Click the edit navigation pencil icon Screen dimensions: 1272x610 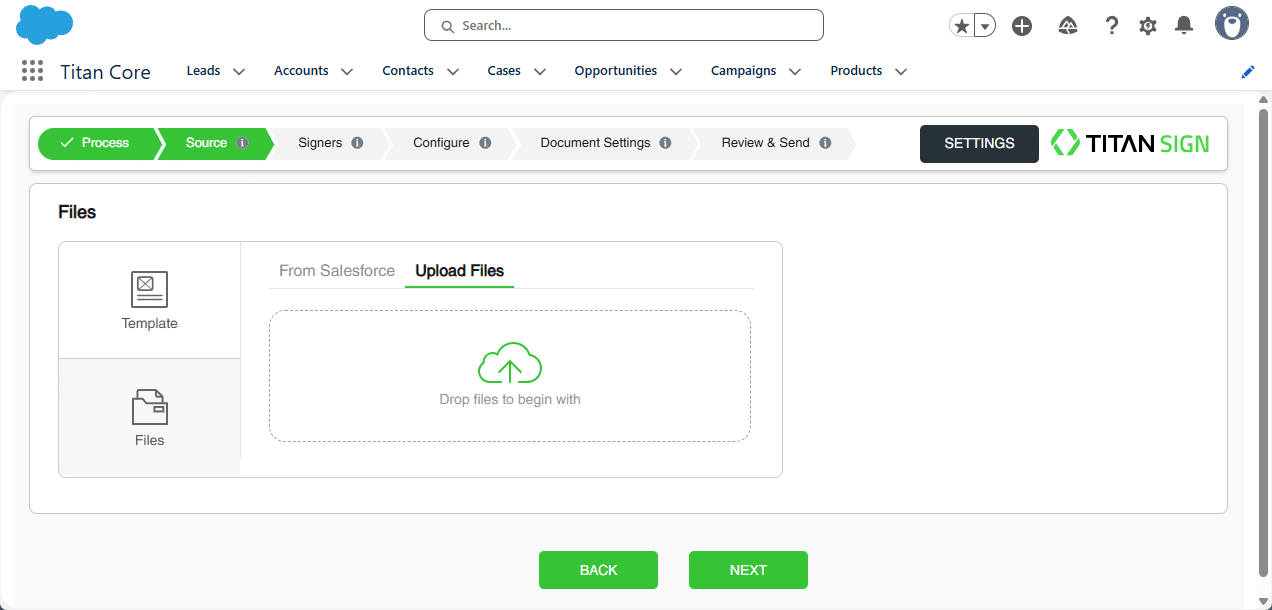point(1247,72)
